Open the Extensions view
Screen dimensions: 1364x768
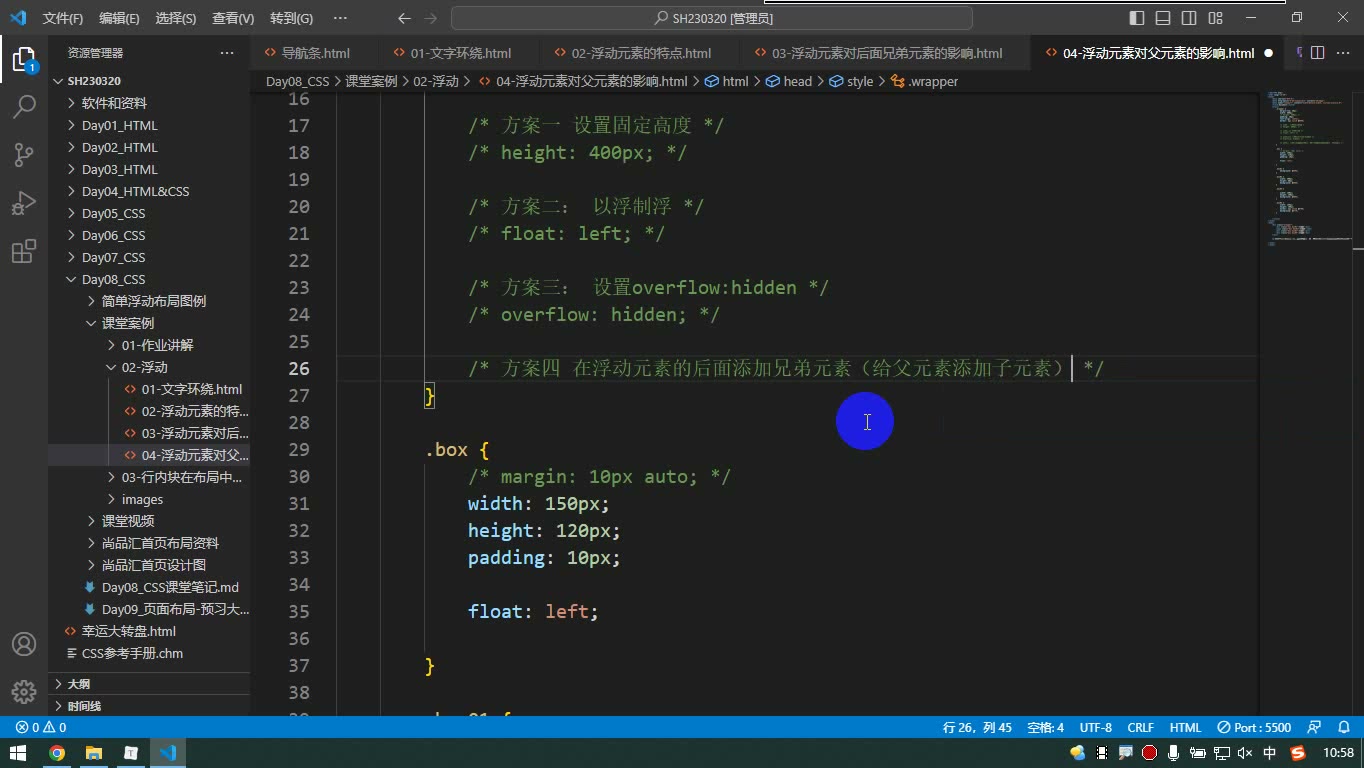tap(24, 251)
